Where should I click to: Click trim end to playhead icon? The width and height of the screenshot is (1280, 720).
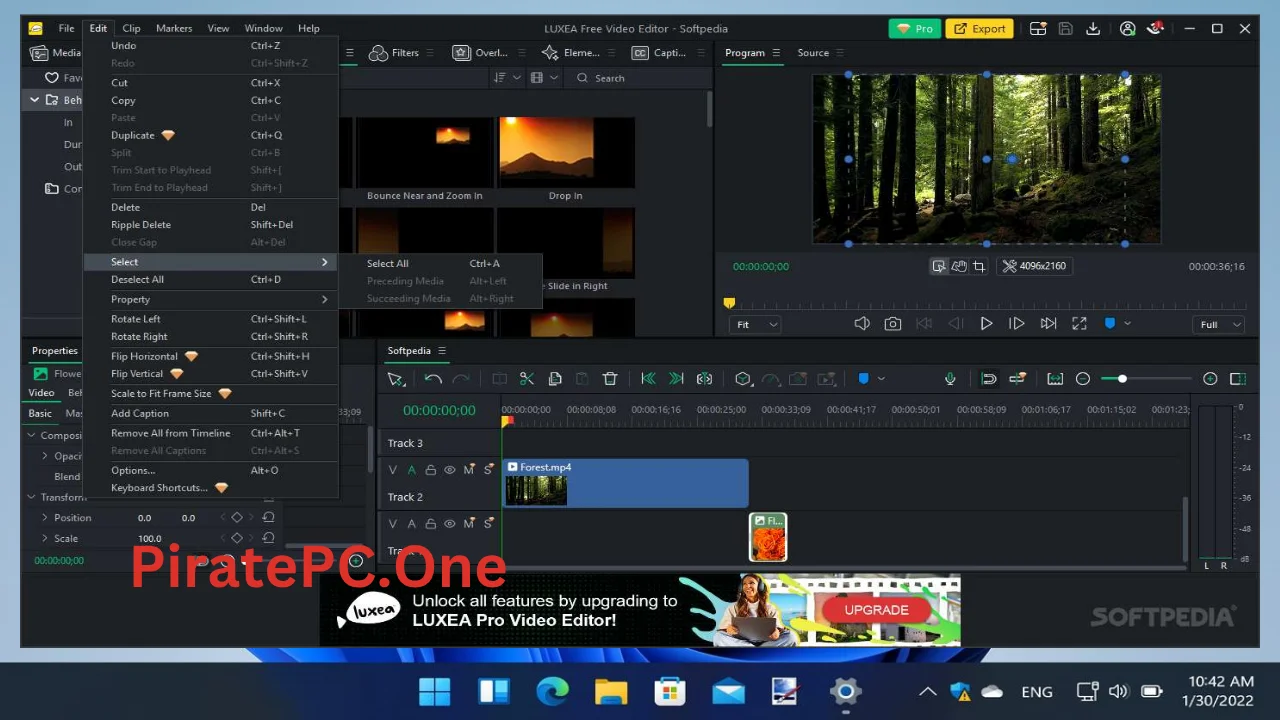click(676, 379)
